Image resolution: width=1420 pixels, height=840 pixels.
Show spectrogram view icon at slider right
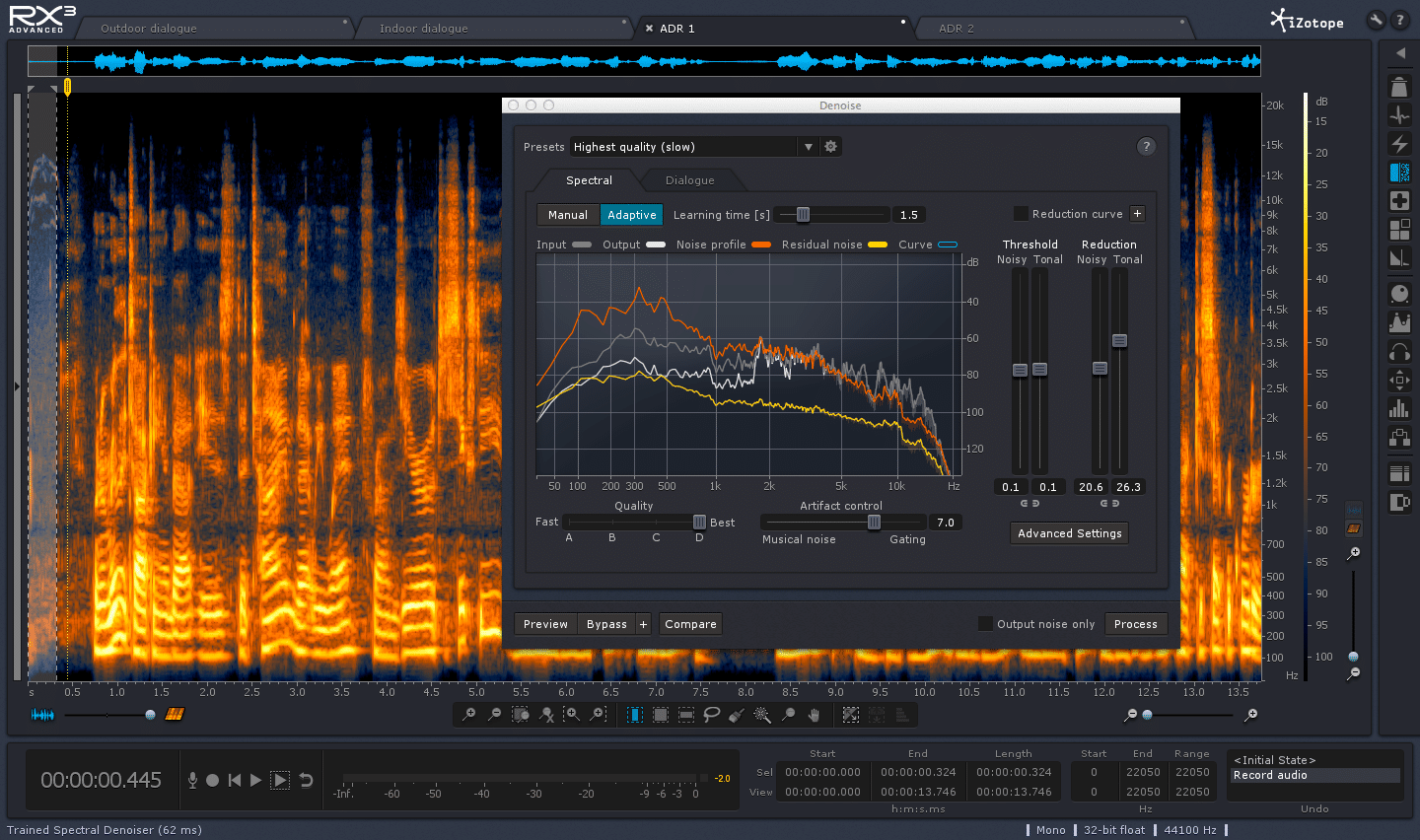[x=175, y=715]
